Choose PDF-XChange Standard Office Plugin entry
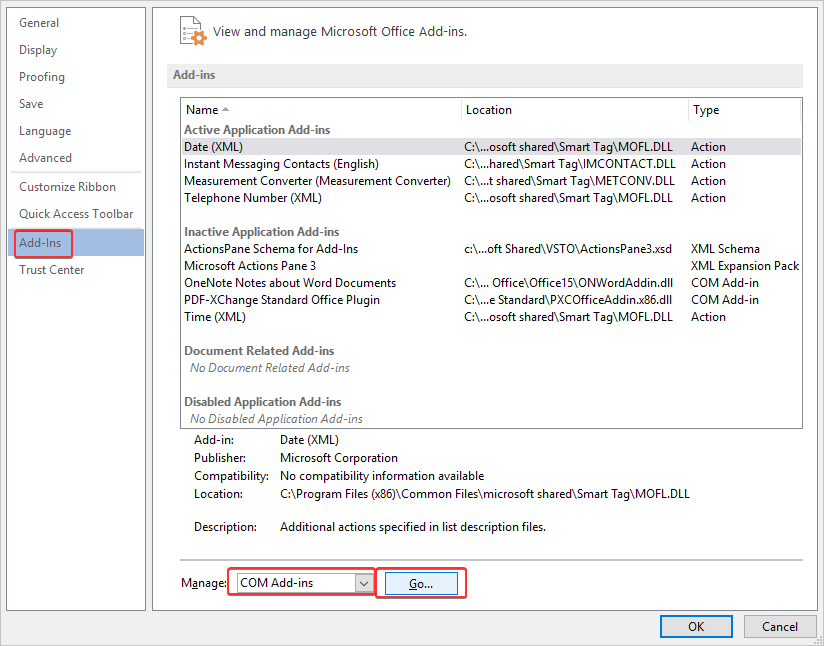 click(x=282, y=300)
